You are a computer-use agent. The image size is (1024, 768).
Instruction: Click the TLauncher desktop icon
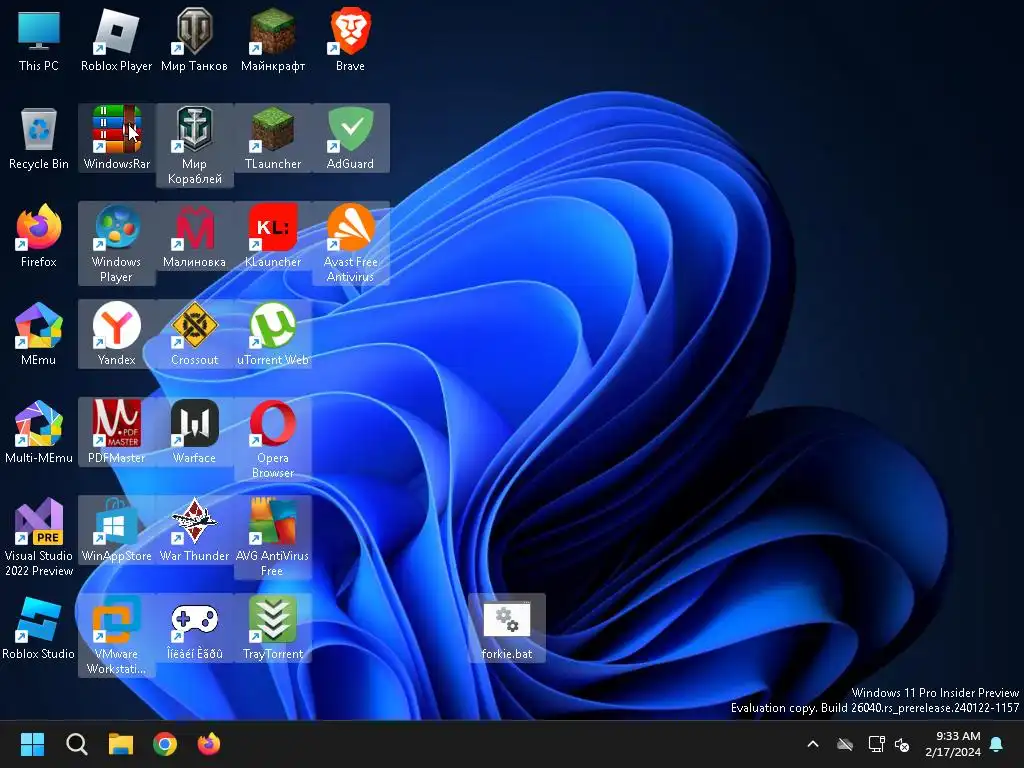tap(272, 138)
